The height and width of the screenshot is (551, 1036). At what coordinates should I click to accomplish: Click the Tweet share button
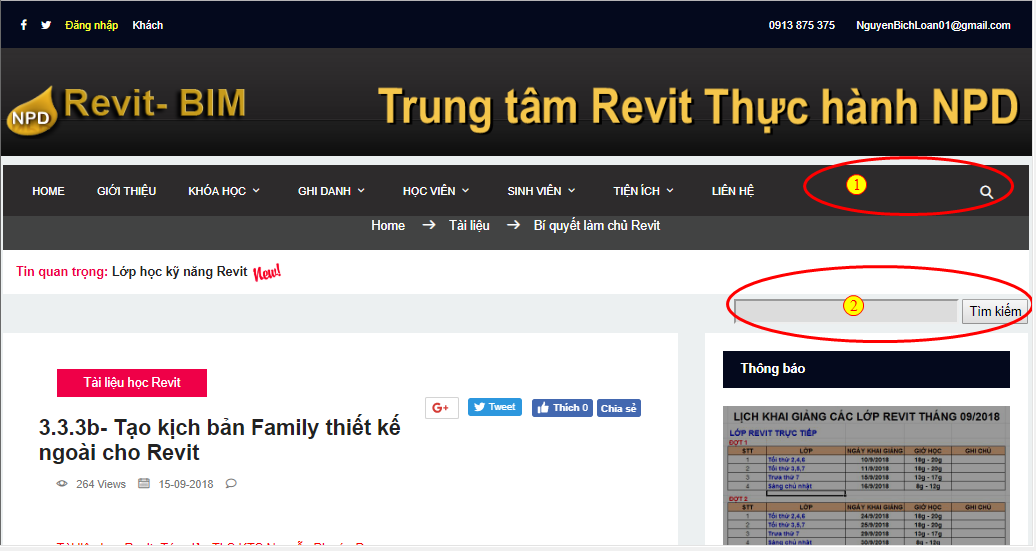tap(495, 407)
